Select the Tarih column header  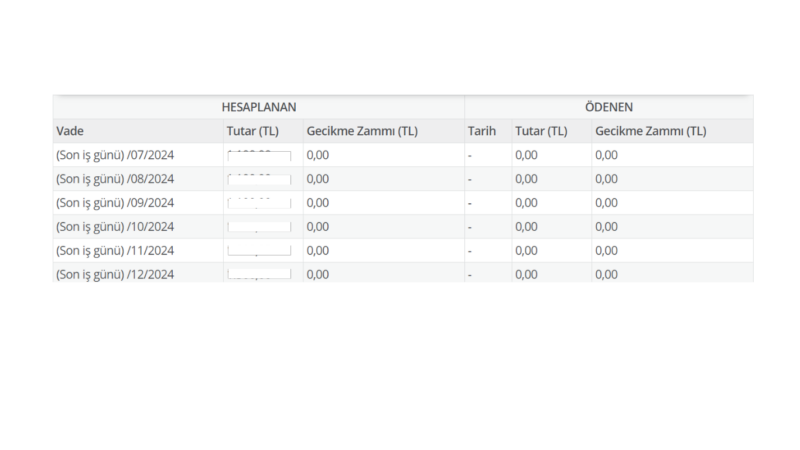click(482, 131)
